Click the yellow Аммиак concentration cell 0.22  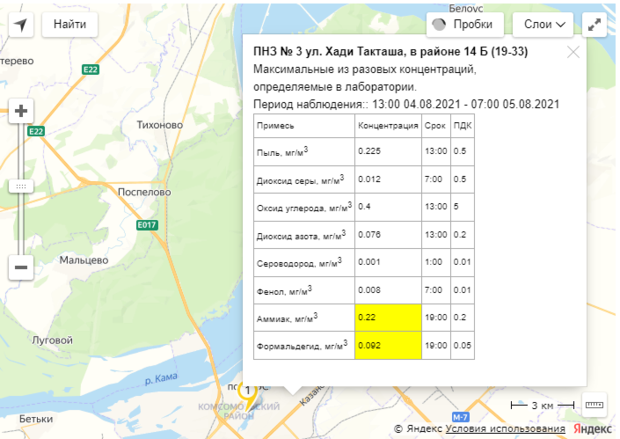click(388, 318)
